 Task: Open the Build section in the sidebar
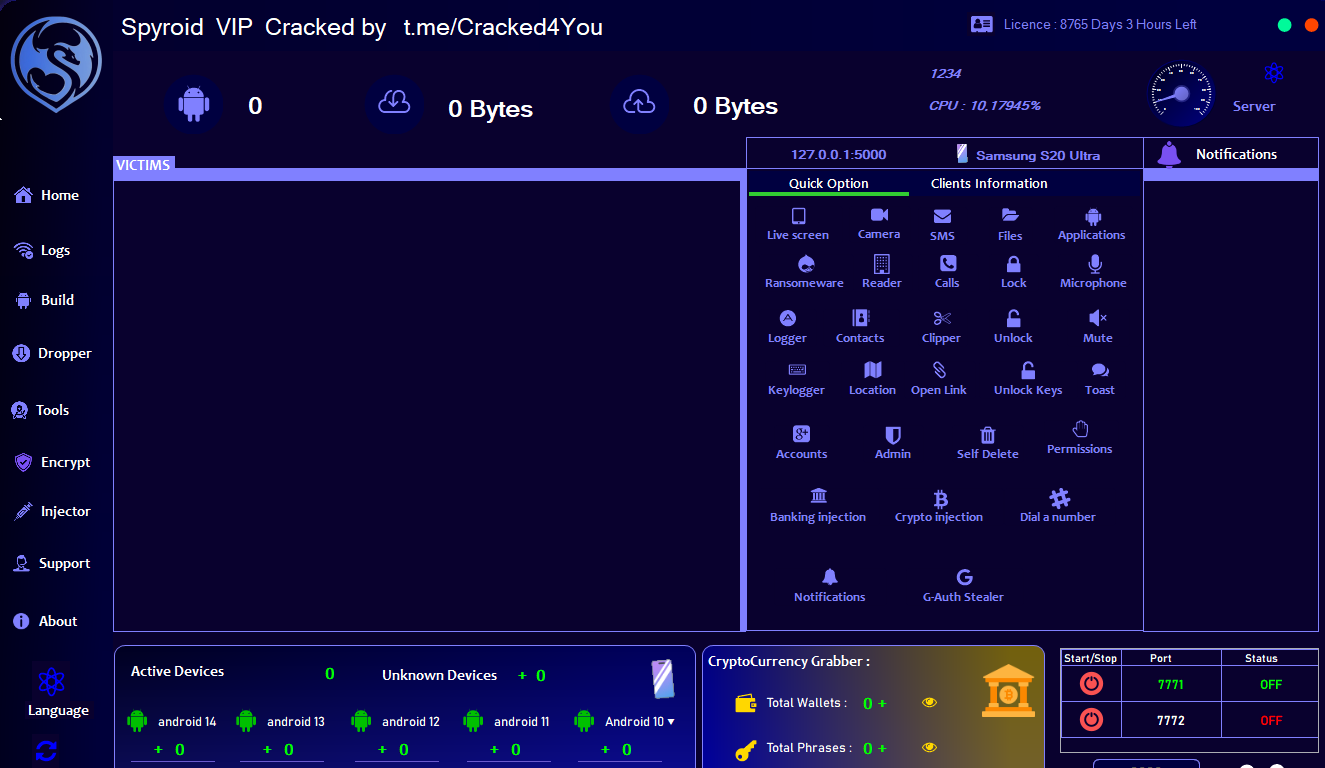pos(46,299)
